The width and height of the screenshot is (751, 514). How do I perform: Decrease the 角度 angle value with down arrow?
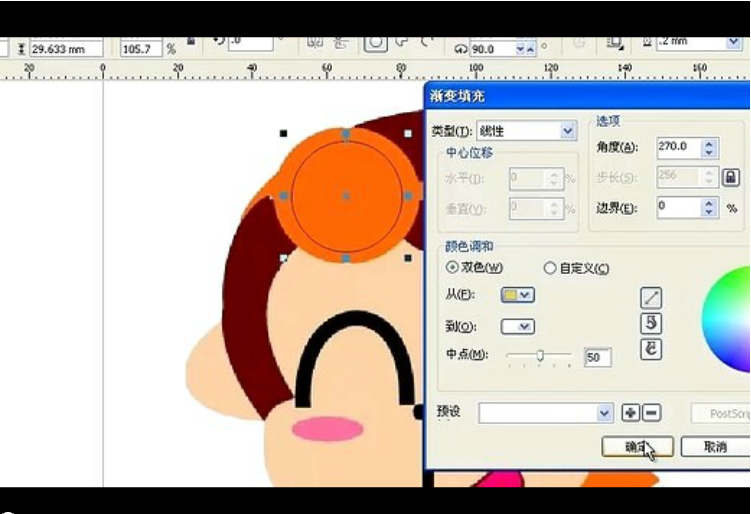709,152
